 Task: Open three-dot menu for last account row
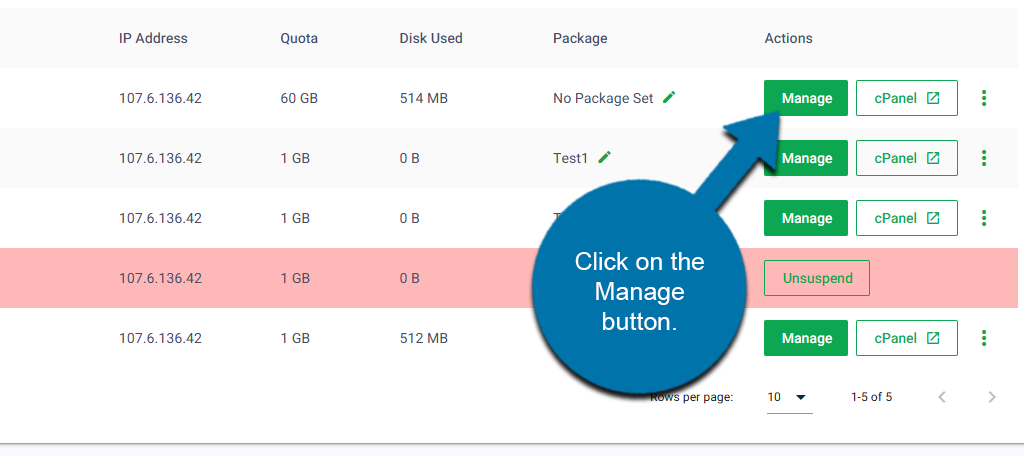pos(984,338)
